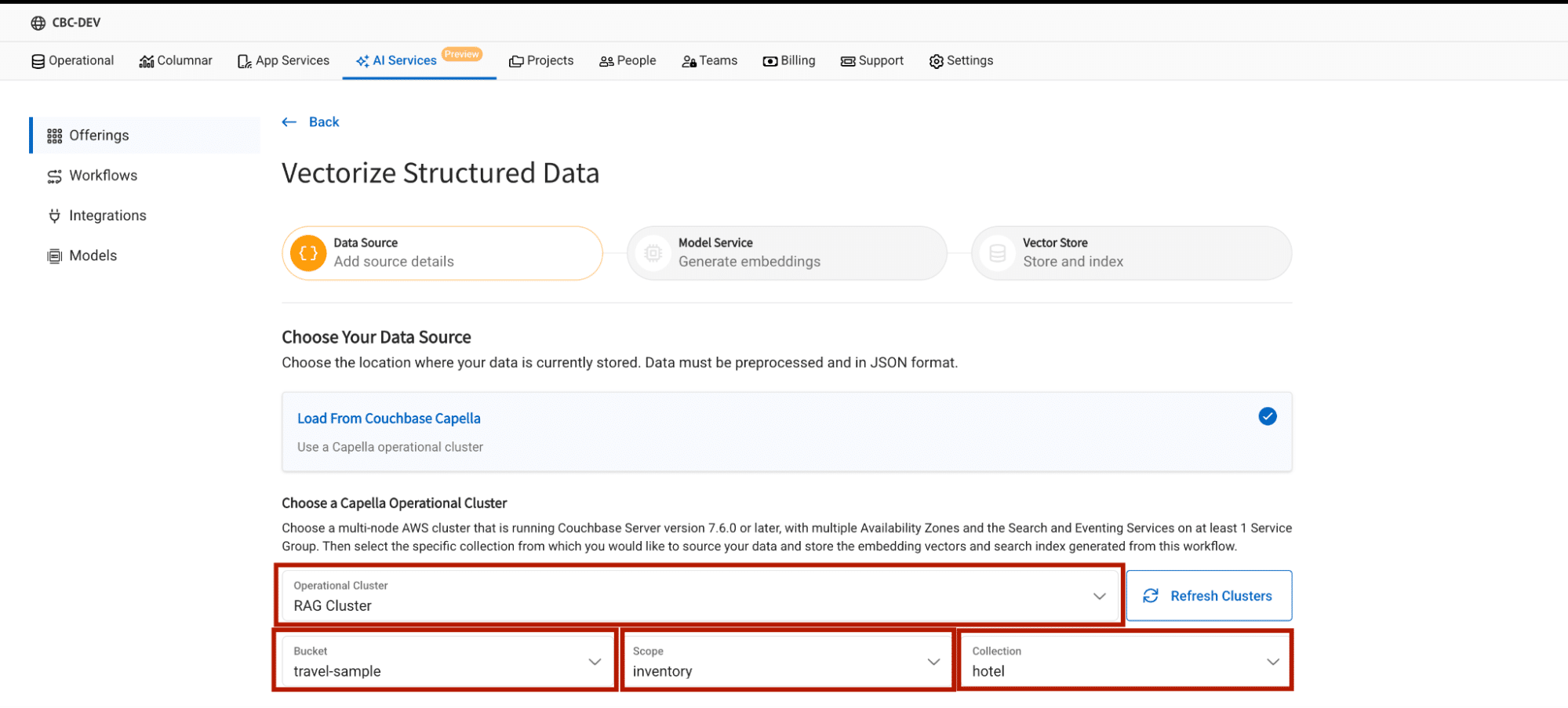
Task: Select Integrations in the sidebar
Action: point(146,216)
